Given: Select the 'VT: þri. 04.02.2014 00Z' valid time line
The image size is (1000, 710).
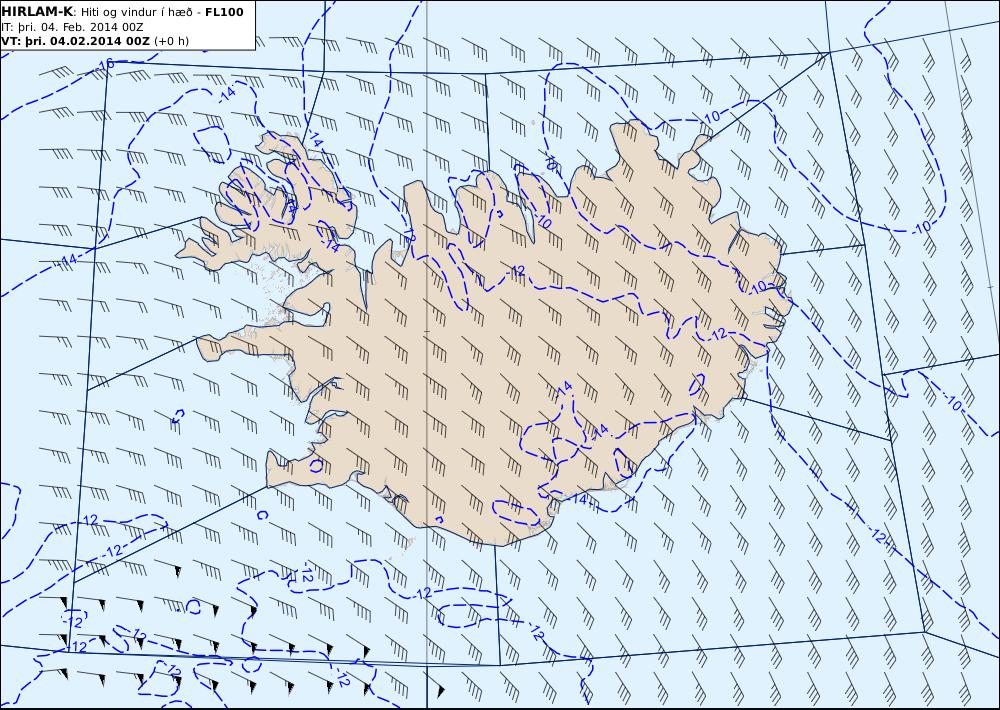Looking at the screenshot, I should pyautogui.click(x=75, y=41).
